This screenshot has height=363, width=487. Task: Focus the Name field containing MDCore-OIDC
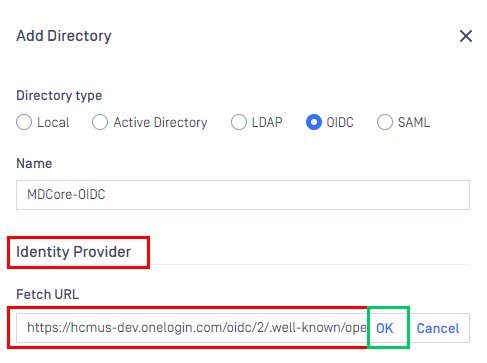[243, 195]
